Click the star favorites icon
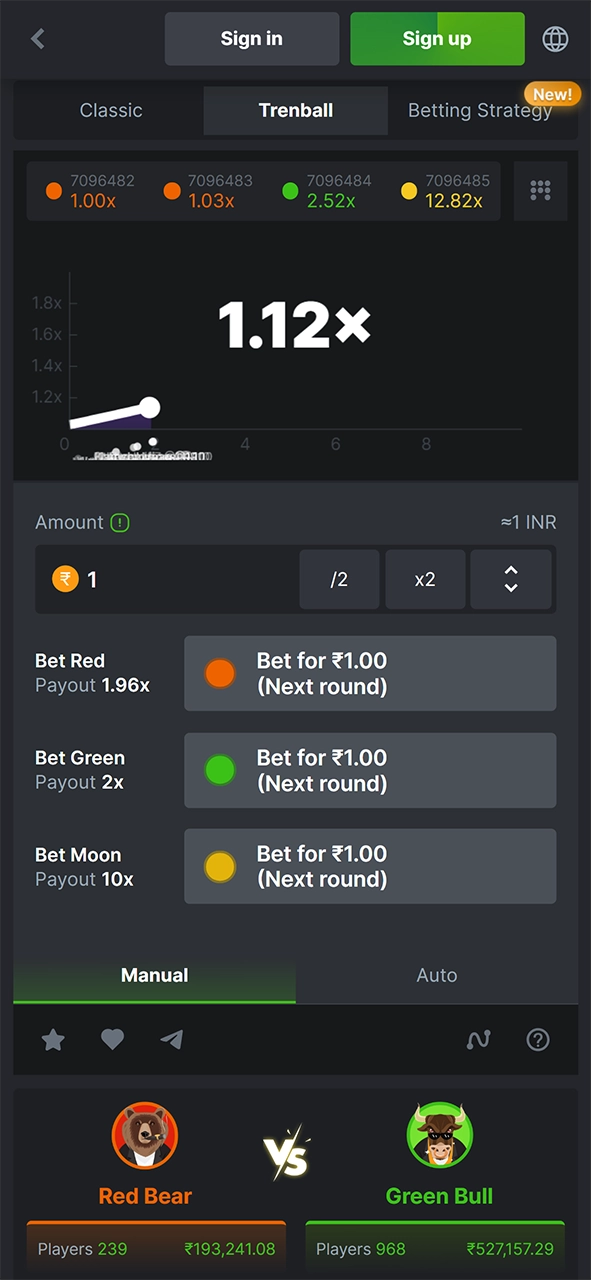The height and width of the screenshot is (1280, 591). (x=53, y=1040)
